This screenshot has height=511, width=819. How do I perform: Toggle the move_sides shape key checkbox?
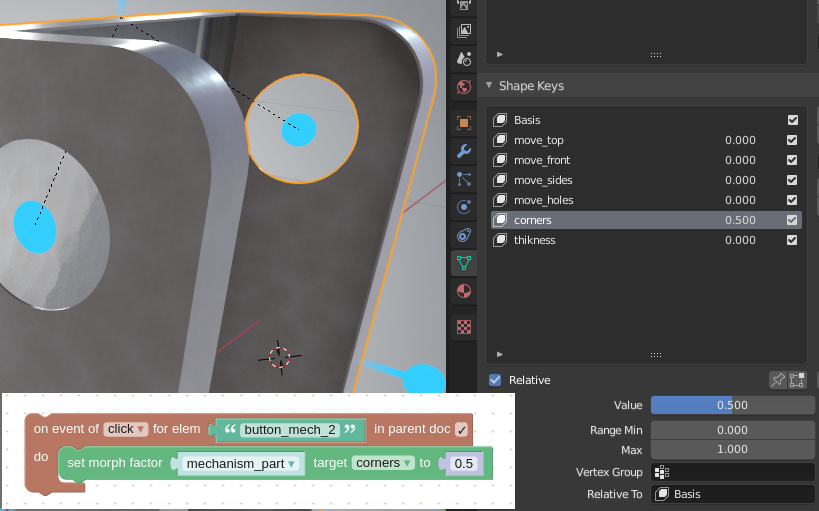click(x=792, y=180)
